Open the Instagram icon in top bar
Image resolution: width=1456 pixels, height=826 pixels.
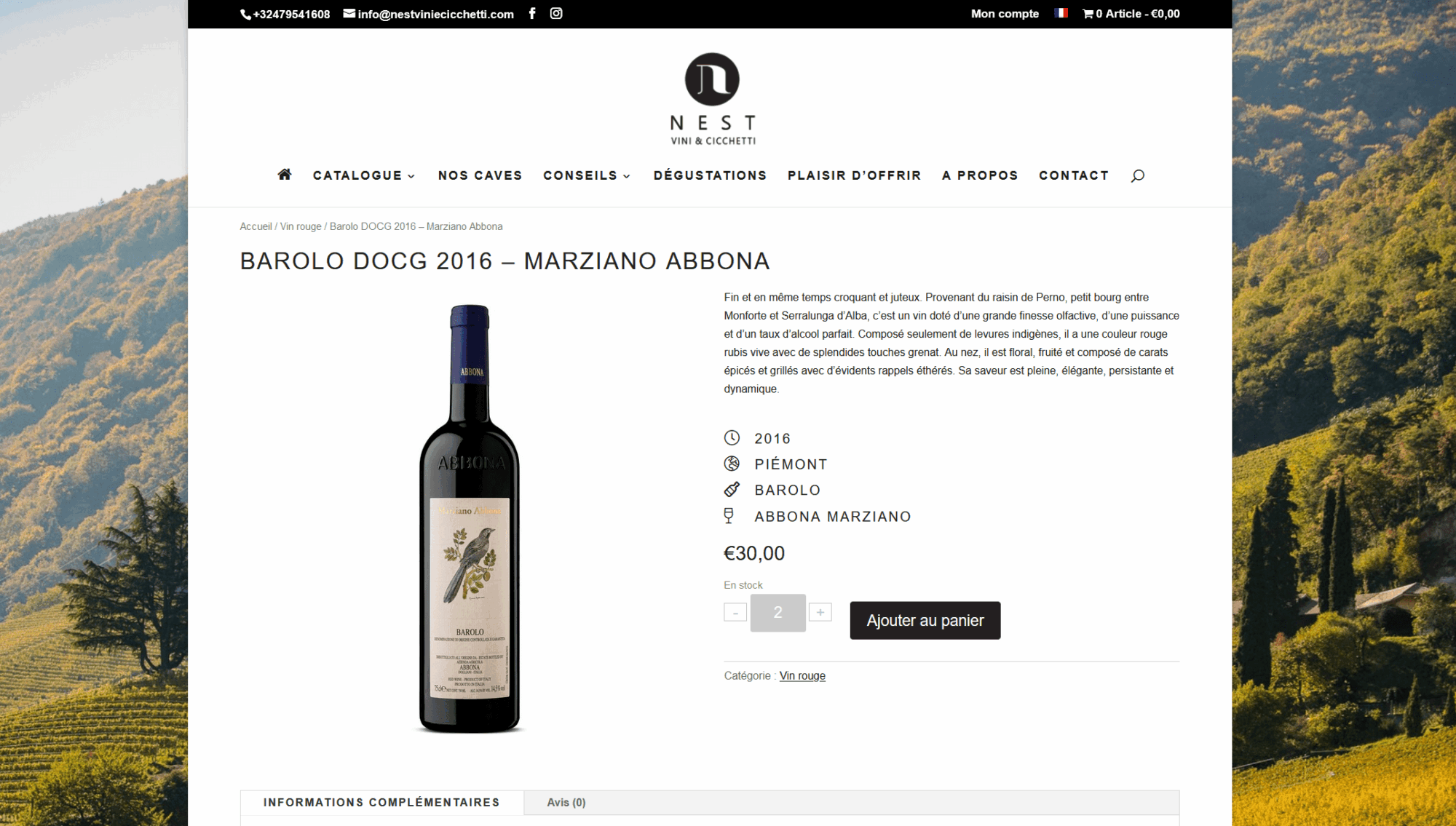click(x=556, y=13)
